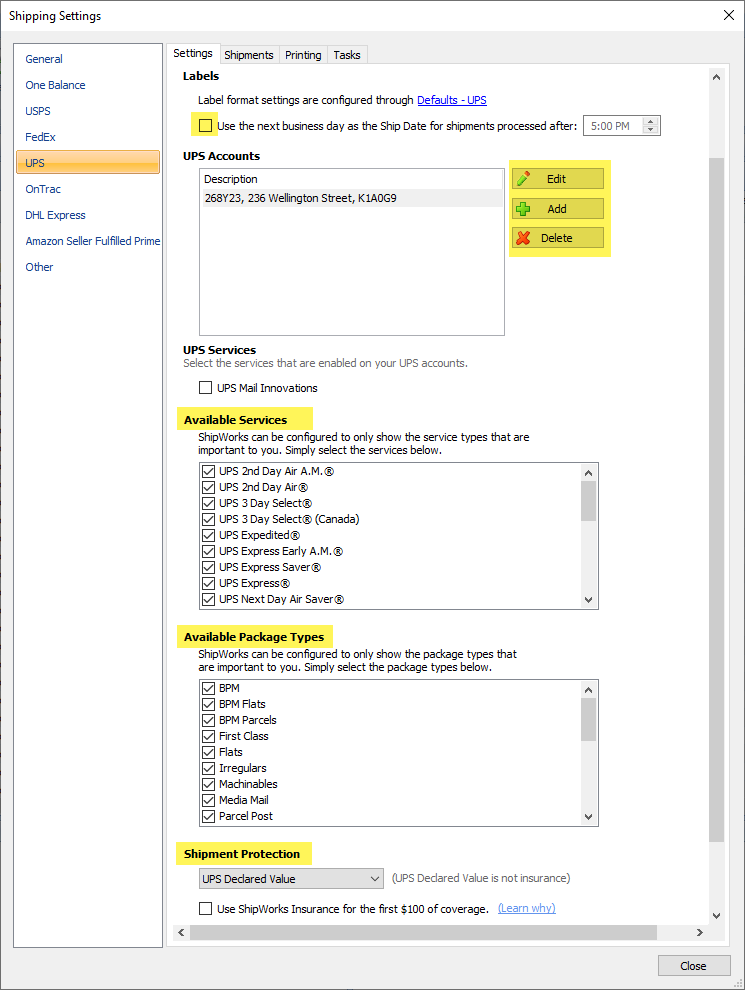The image size is (745, 990).
Task: Click the green plus Add icon
Action: coord(523,208)
